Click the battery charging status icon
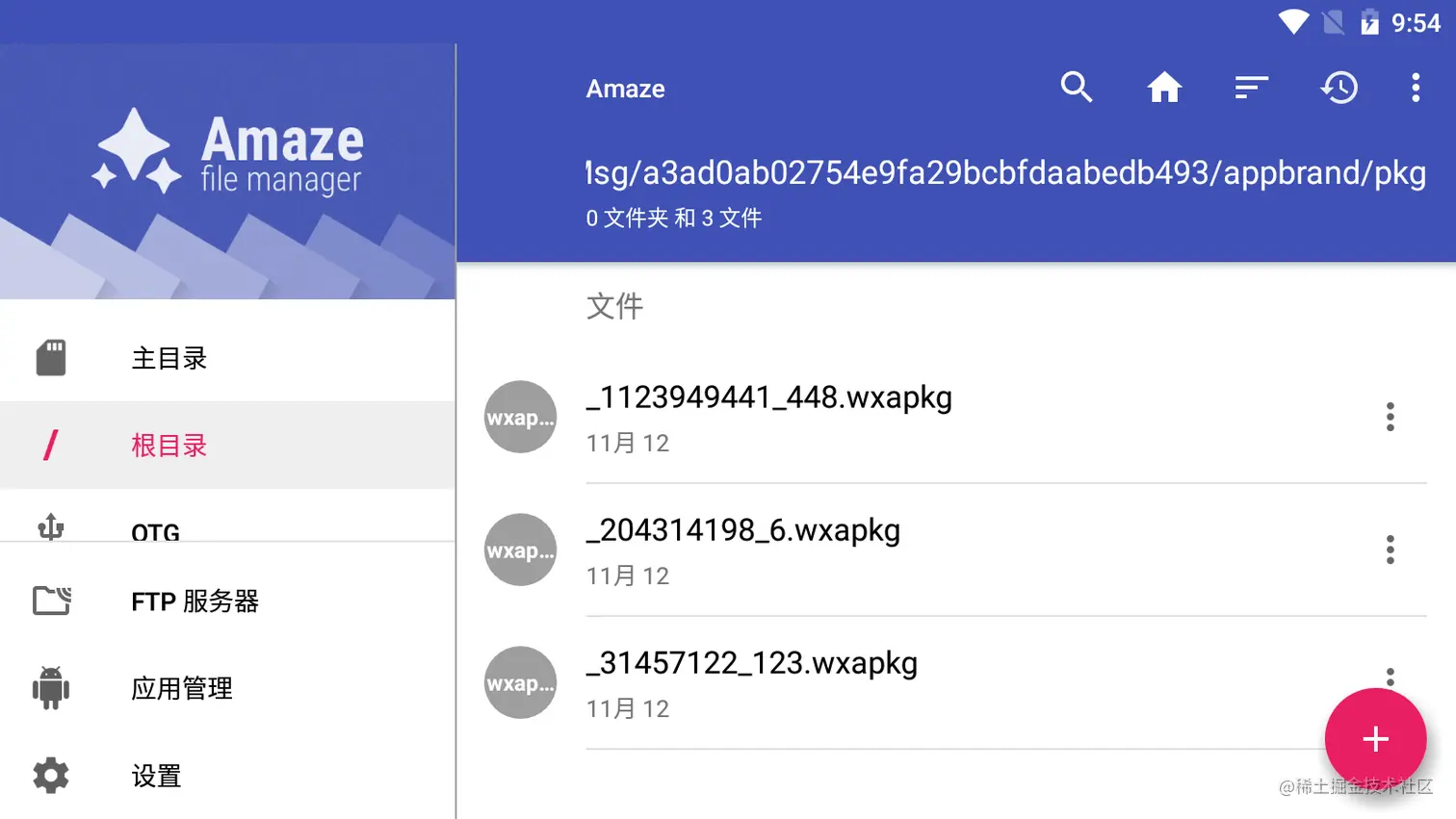This screenshot has height=819, width=1456. (1369, 22)
